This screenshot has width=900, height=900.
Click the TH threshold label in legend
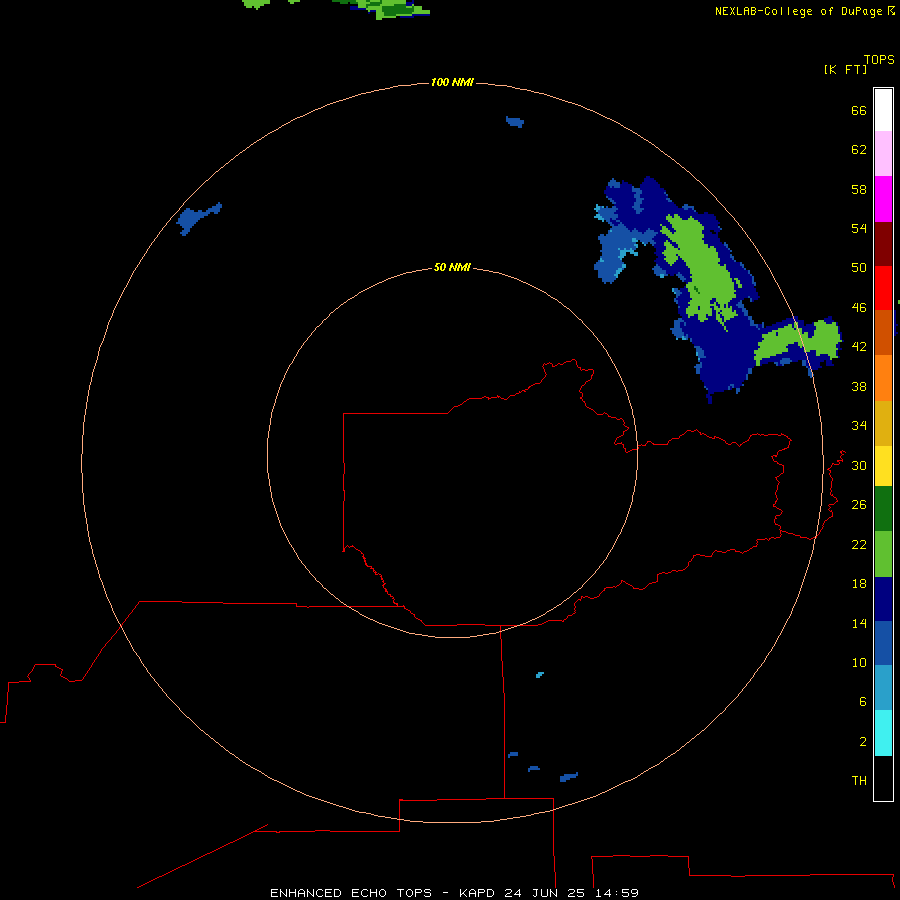click(x=859, y=780)
